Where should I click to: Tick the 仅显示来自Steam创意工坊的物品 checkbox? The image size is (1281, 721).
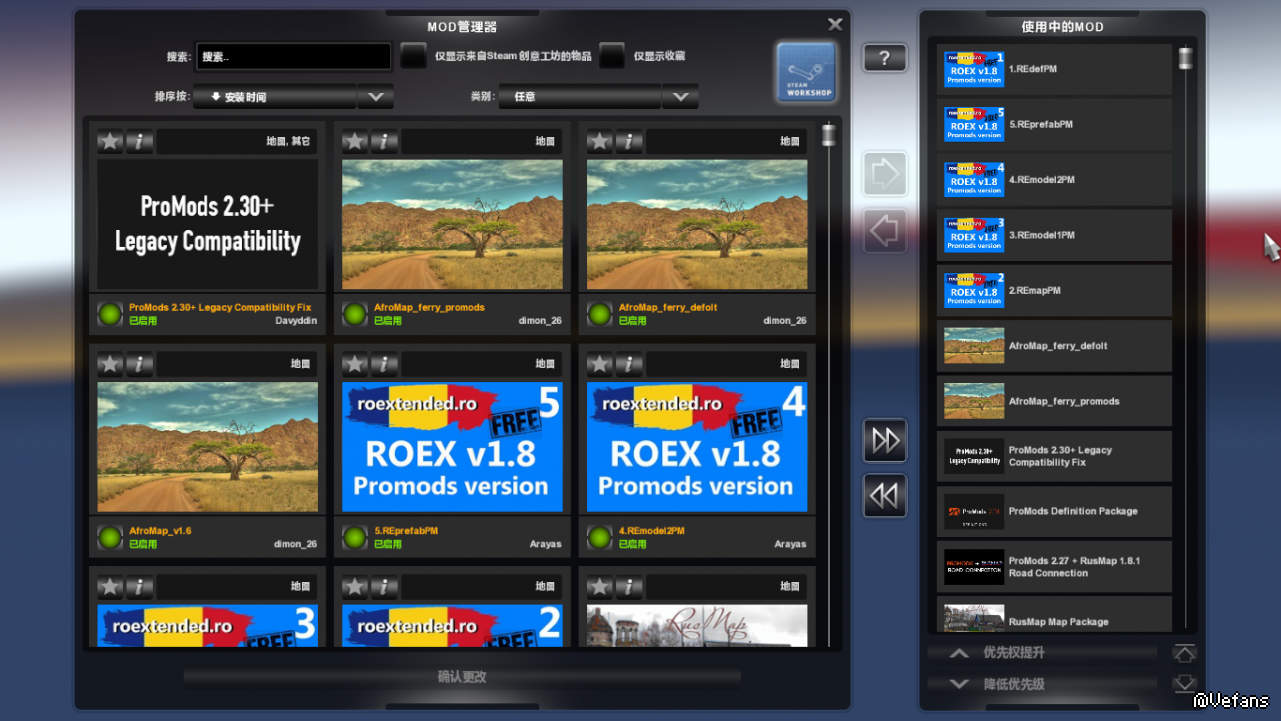coord(413,56)
